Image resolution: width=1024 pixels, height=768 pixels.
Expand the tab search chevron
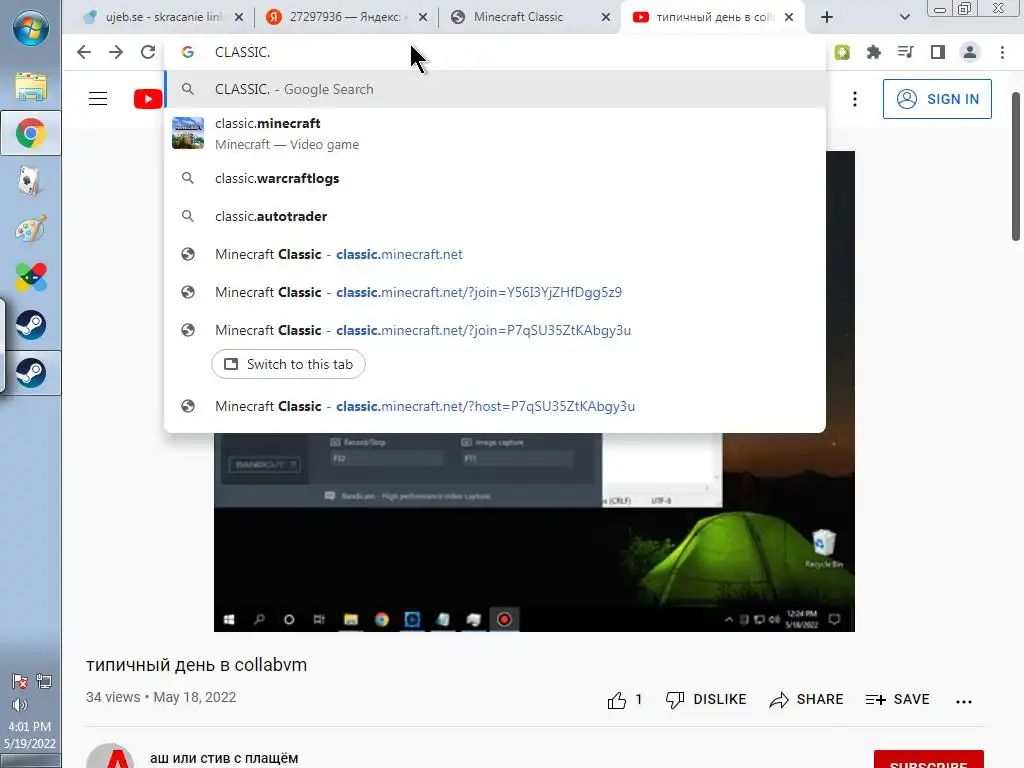(904, 18)
